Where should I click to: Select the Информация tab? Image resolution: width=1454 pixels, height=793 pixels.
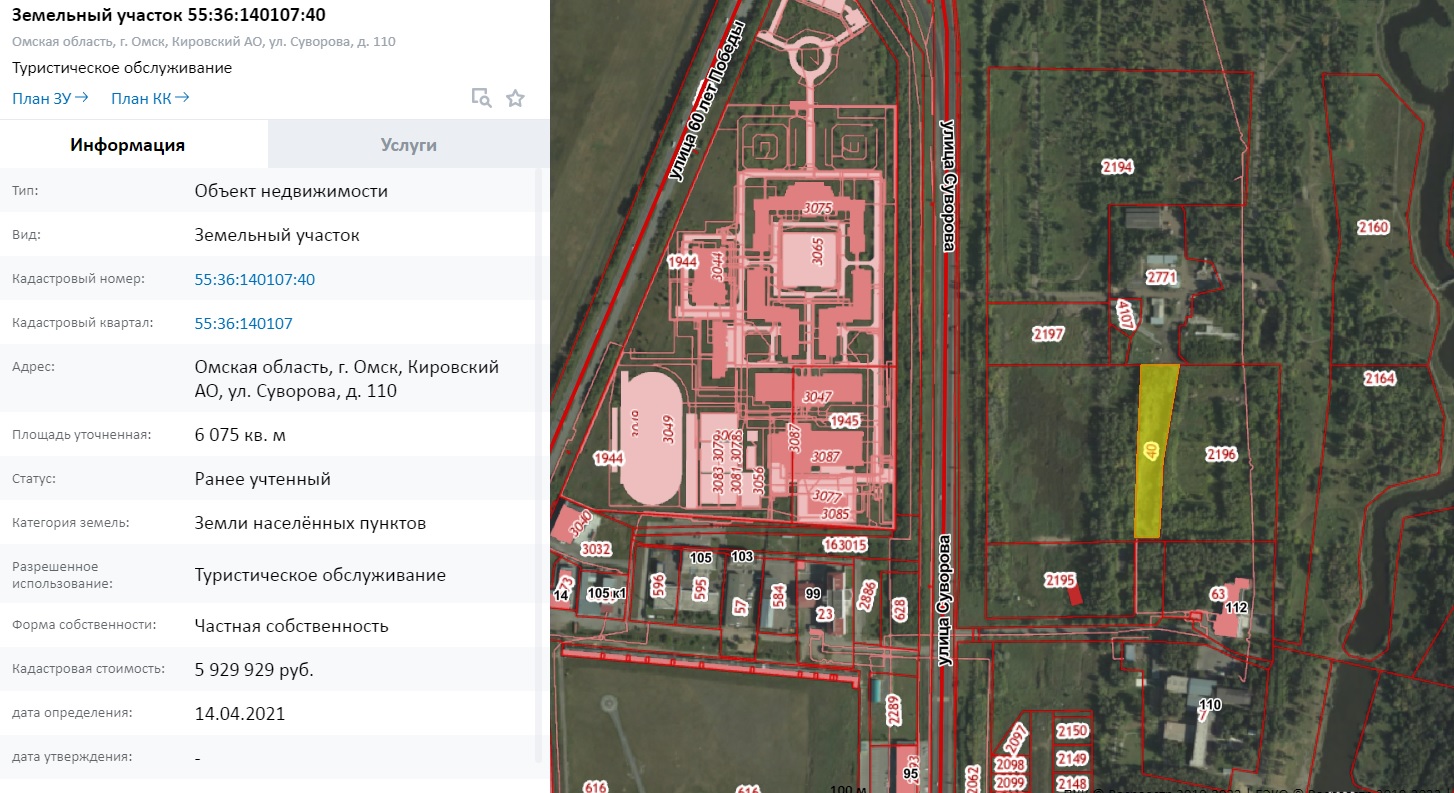pyautogui.click(x=127, y=145)
